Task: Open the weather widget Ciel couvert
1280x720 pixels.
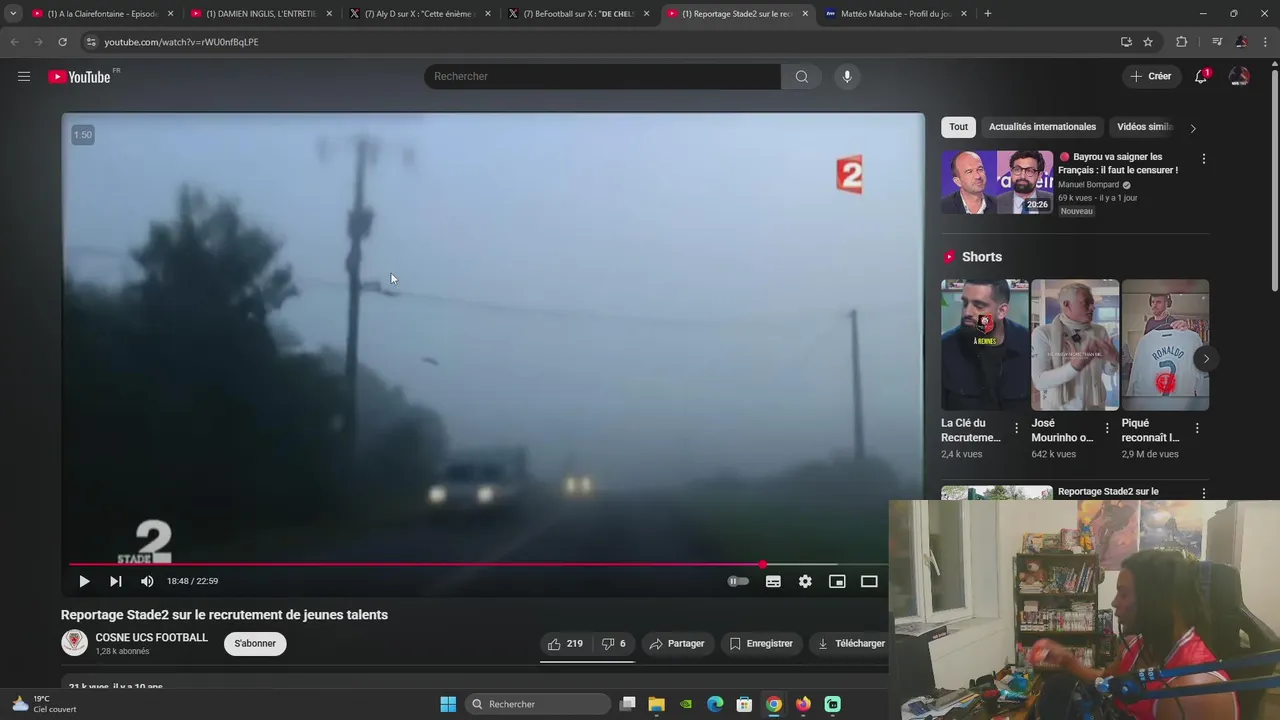Action: tap(44, 704)
